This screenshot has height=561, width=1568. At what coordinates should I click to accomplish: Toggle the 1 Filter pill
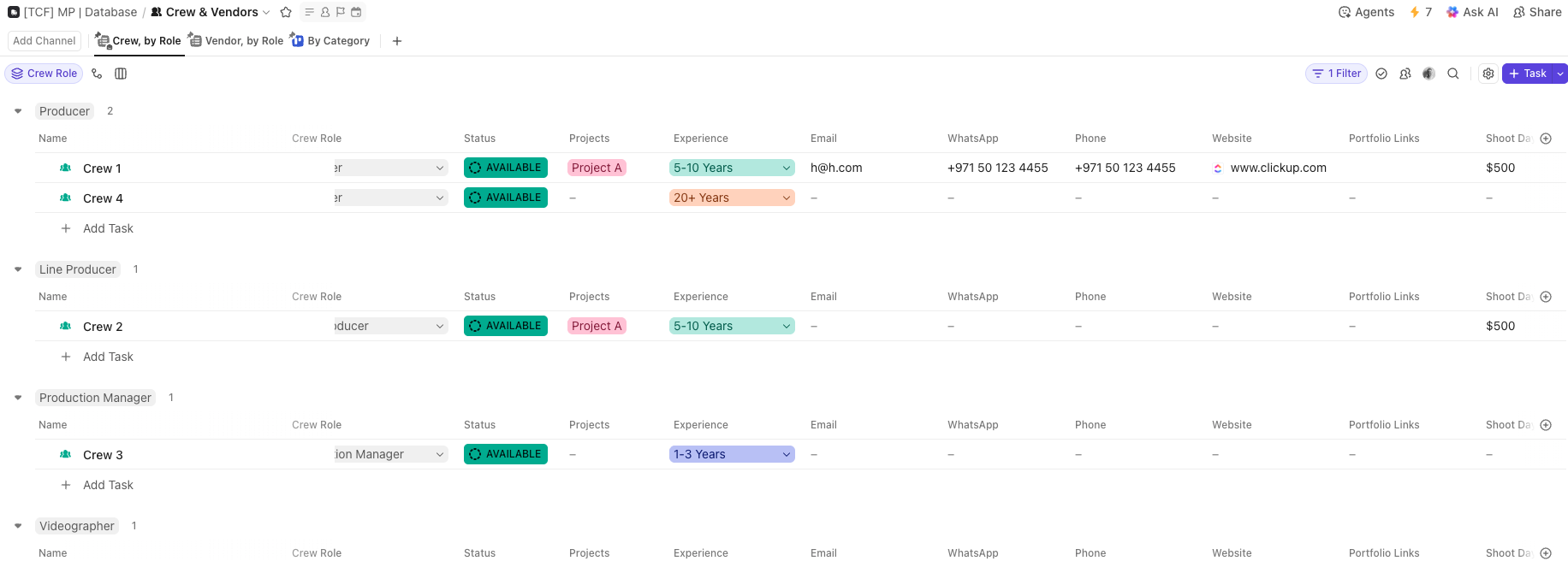coord(1336,74)
